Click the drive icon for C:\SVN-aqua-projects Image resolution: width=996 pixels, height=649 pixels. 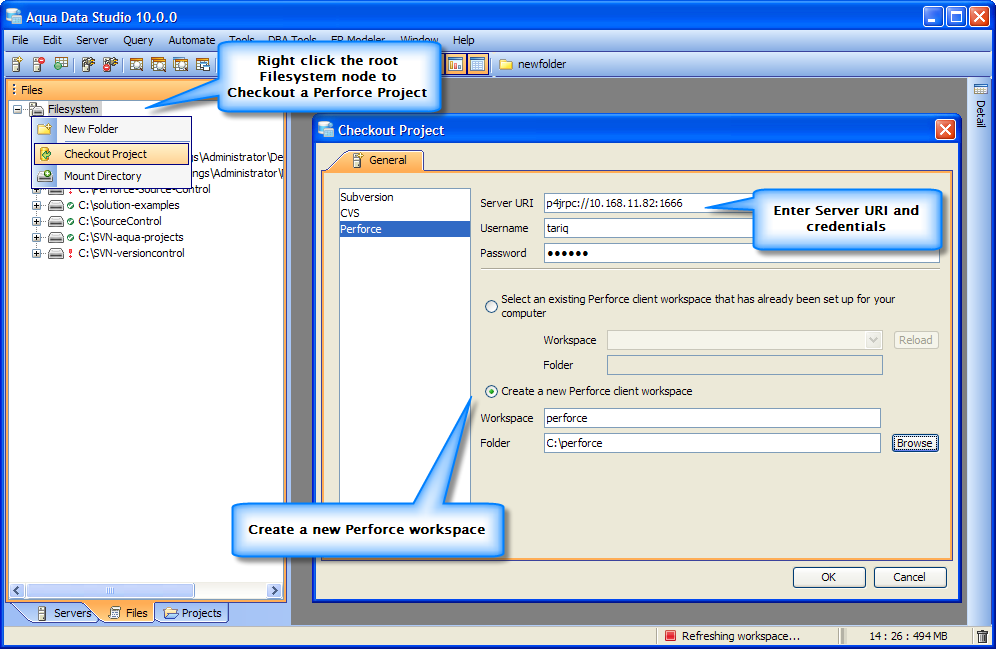56,237
